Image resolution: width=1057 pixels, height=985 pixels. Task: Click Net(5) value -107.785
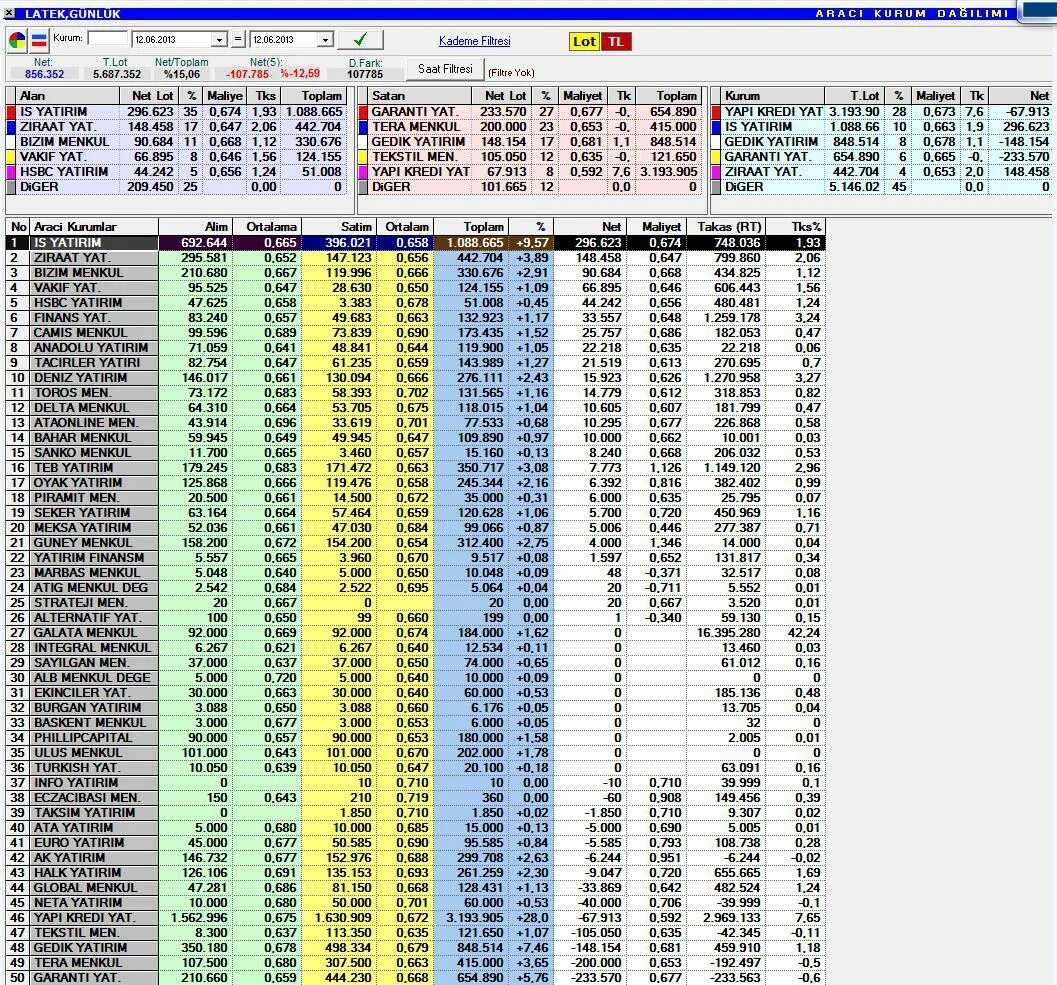click(247, 74)
